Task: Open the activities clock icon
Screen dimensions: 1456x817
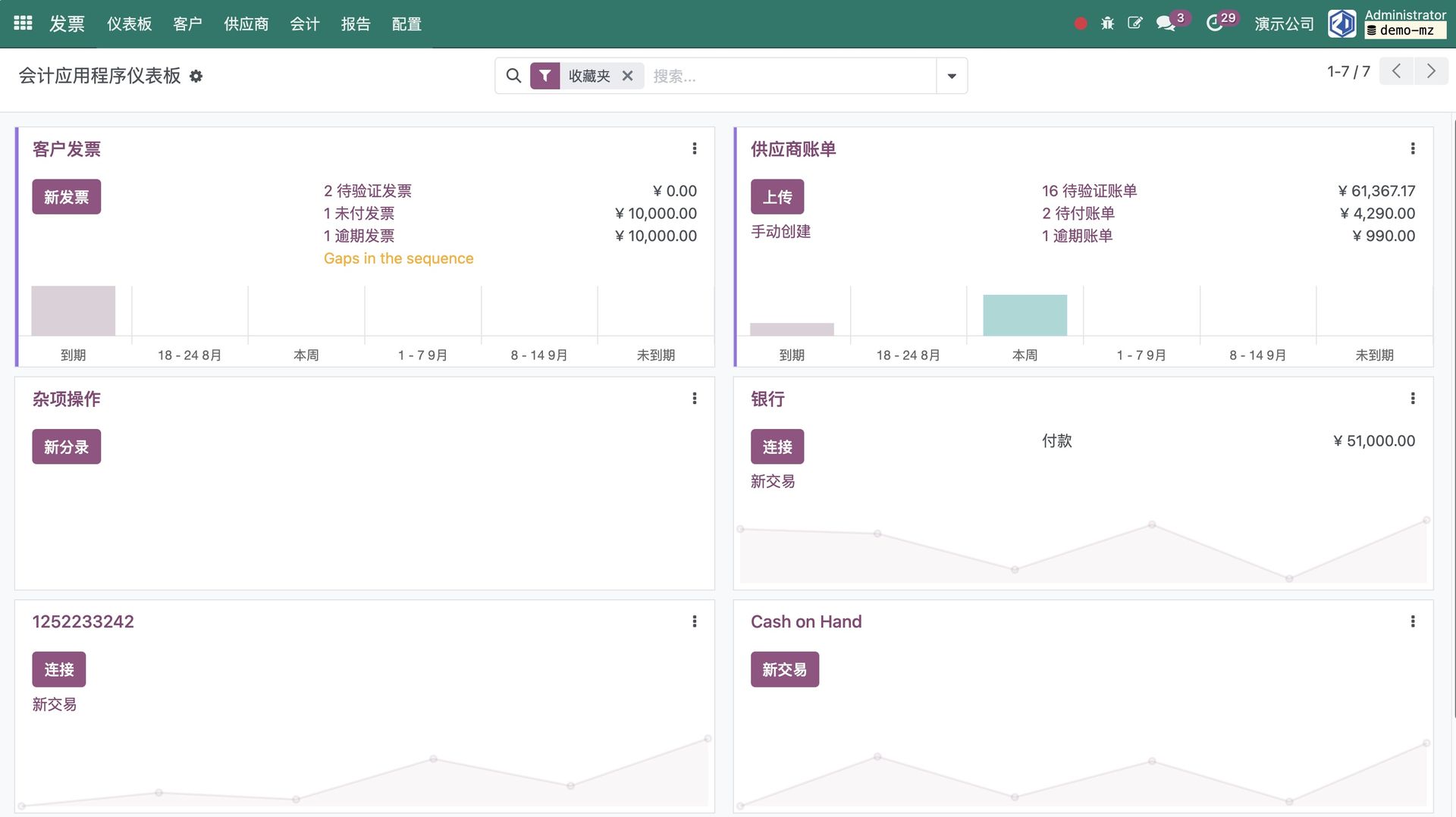Action: pos(1215,23)
